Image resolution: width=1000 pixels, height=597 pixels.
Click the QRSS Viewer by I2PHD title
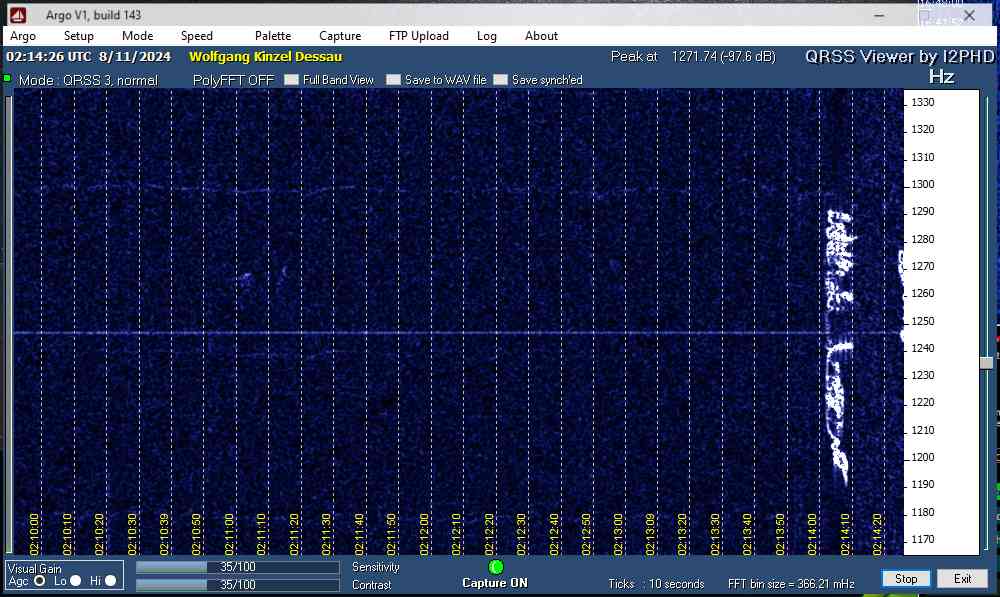(x=899, y=57)
